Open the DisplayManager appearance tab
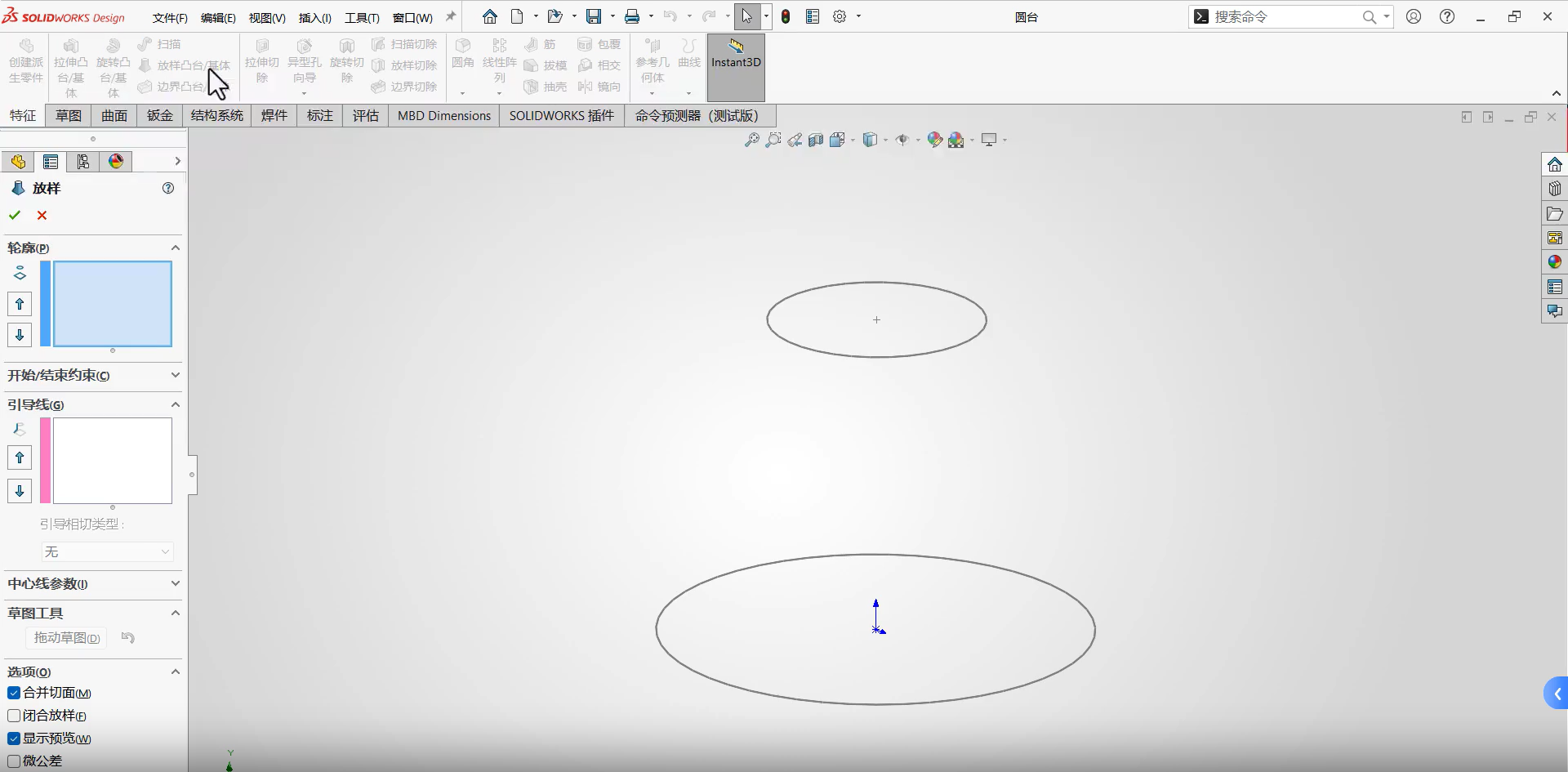This screenshot has height=772, width=1568. (x=116, y=162)
